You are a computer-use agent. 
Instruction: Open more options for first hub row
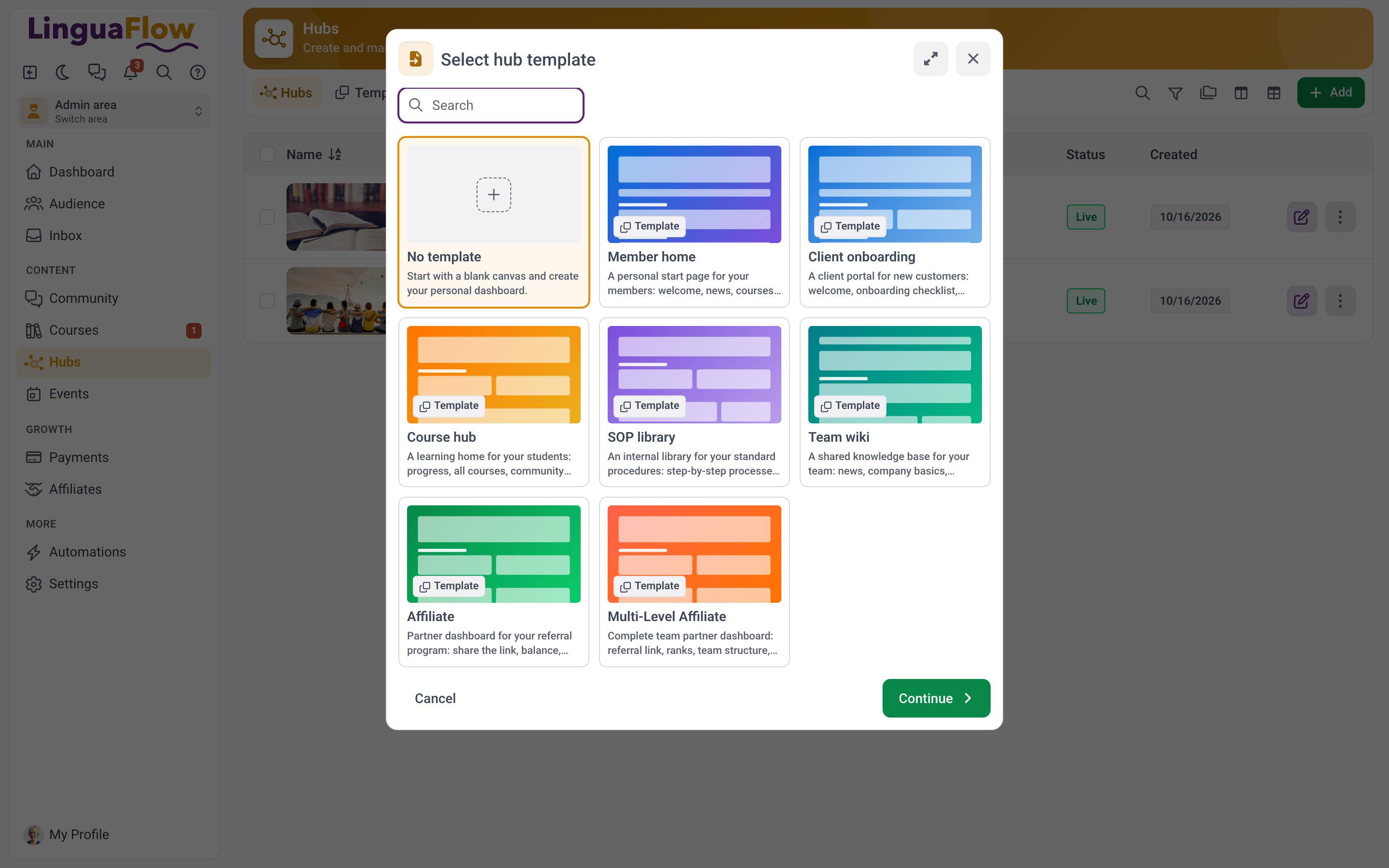tap(1340, 217)
